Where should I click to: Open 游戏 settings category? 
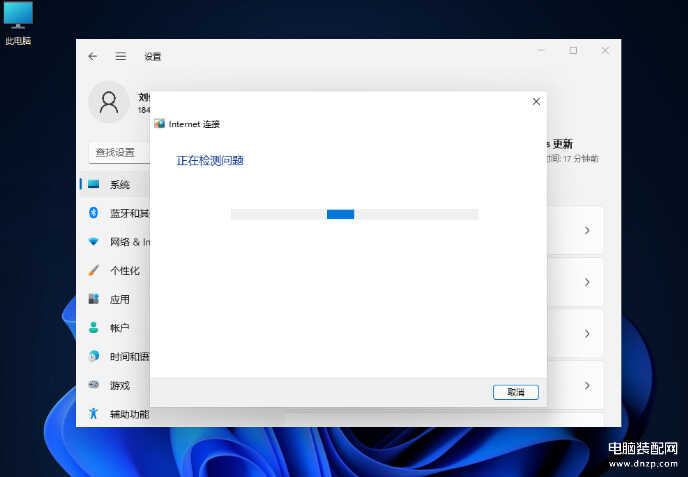tap(115, 385)
